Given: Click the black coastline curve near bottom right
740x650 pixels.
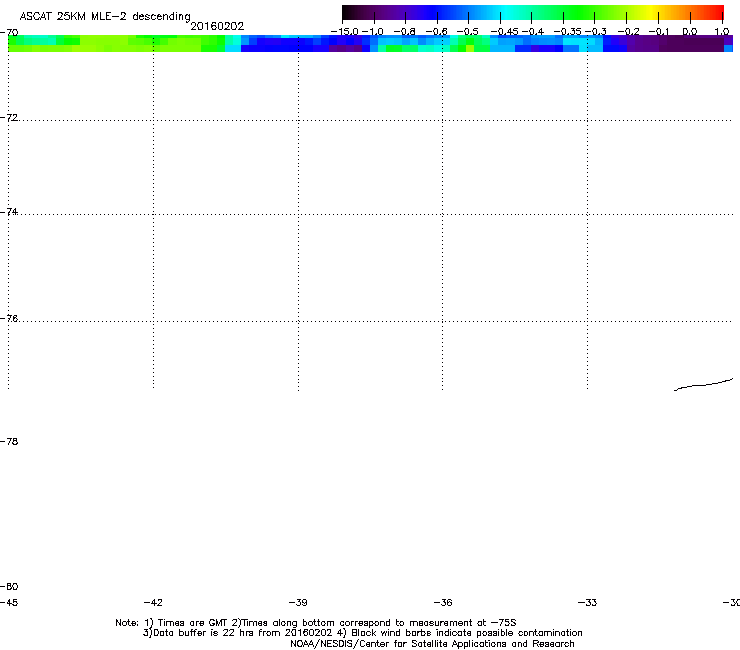Looking at the screenshot, I should (x=703, y=385).
